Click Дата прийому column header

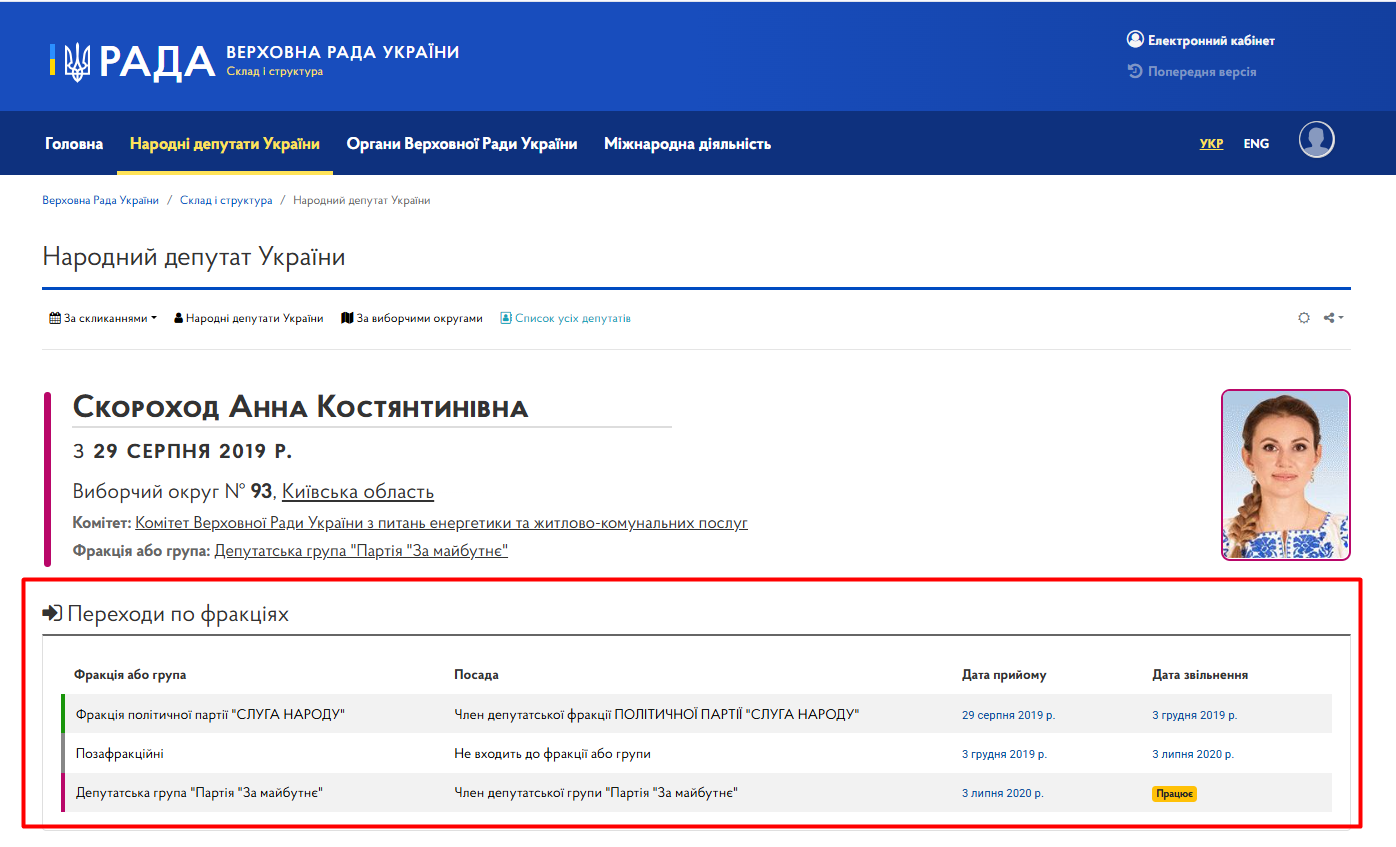[x=1004, y=675]
